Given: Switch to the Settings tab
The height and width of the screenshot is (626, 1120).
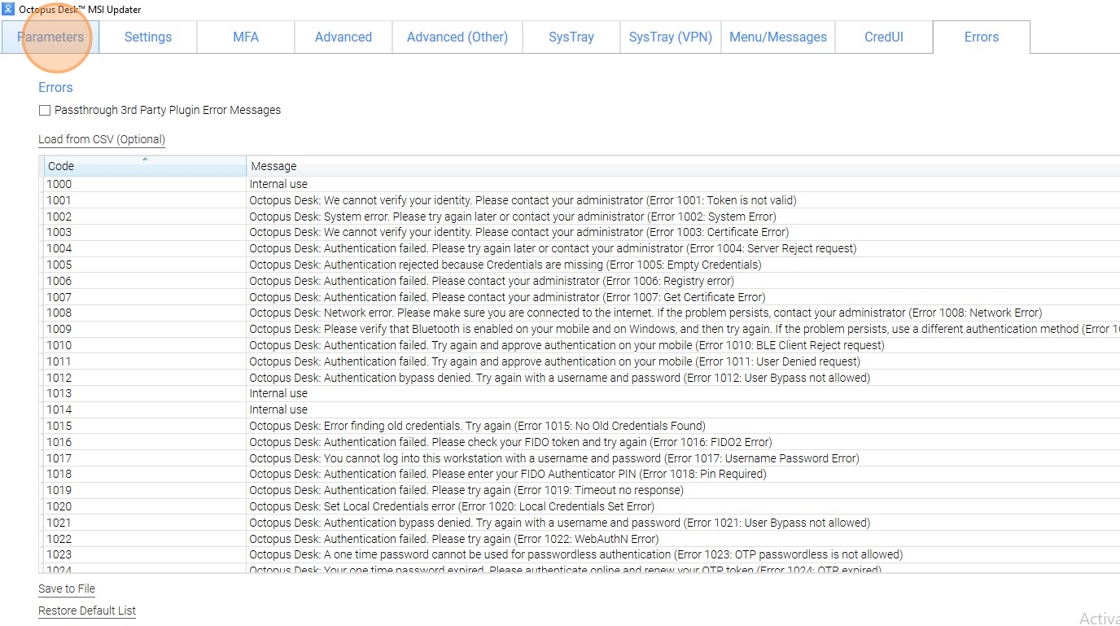Looking at the screenshot, I should 148,37.
